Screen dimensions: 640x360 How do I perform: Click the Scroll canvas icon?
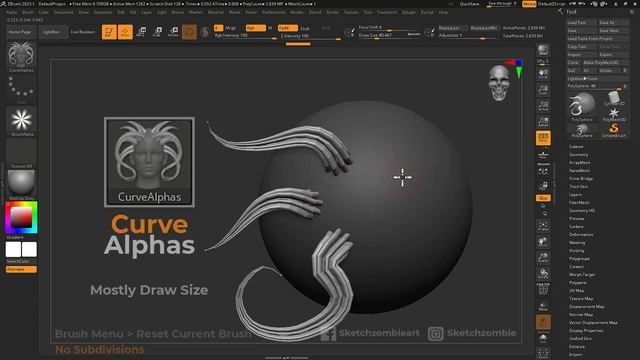tap(543, 73)
